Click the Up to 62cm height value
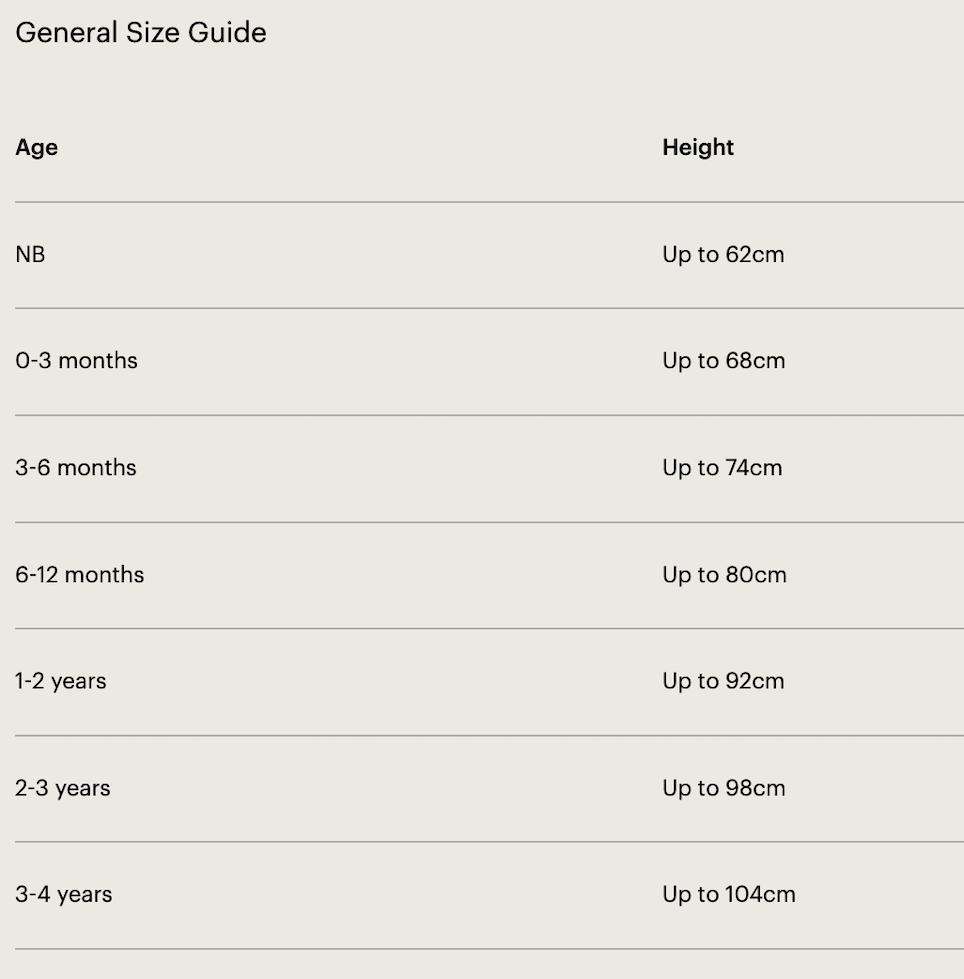This screenshot has height=979, width=964. (x=723, y=255)
